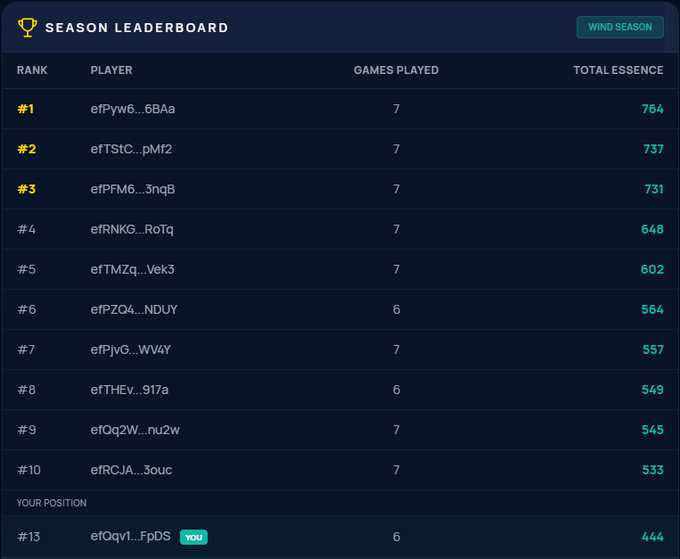Click games played for efPZQ4...NDUY
680x559 pixels.
(396, 310)
